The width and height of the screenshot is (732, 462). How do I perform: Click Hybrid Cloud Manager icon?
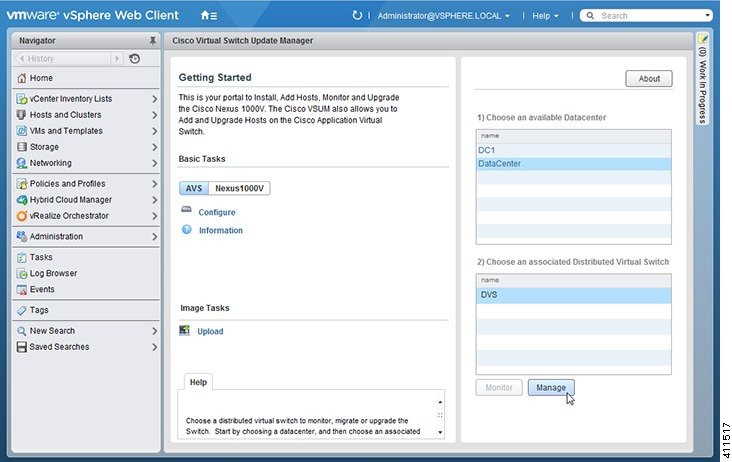[21, 200]
